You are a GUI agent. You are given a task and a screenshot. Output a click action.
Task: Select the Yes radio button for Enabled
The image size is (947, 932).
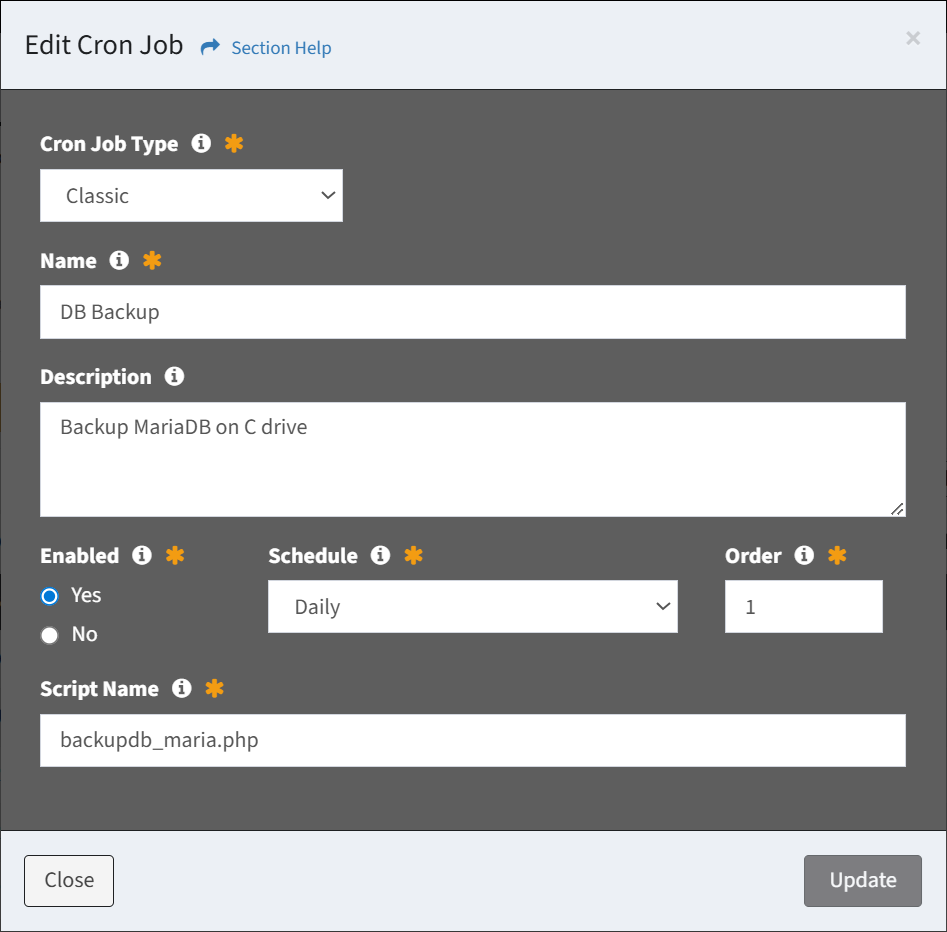49,596
